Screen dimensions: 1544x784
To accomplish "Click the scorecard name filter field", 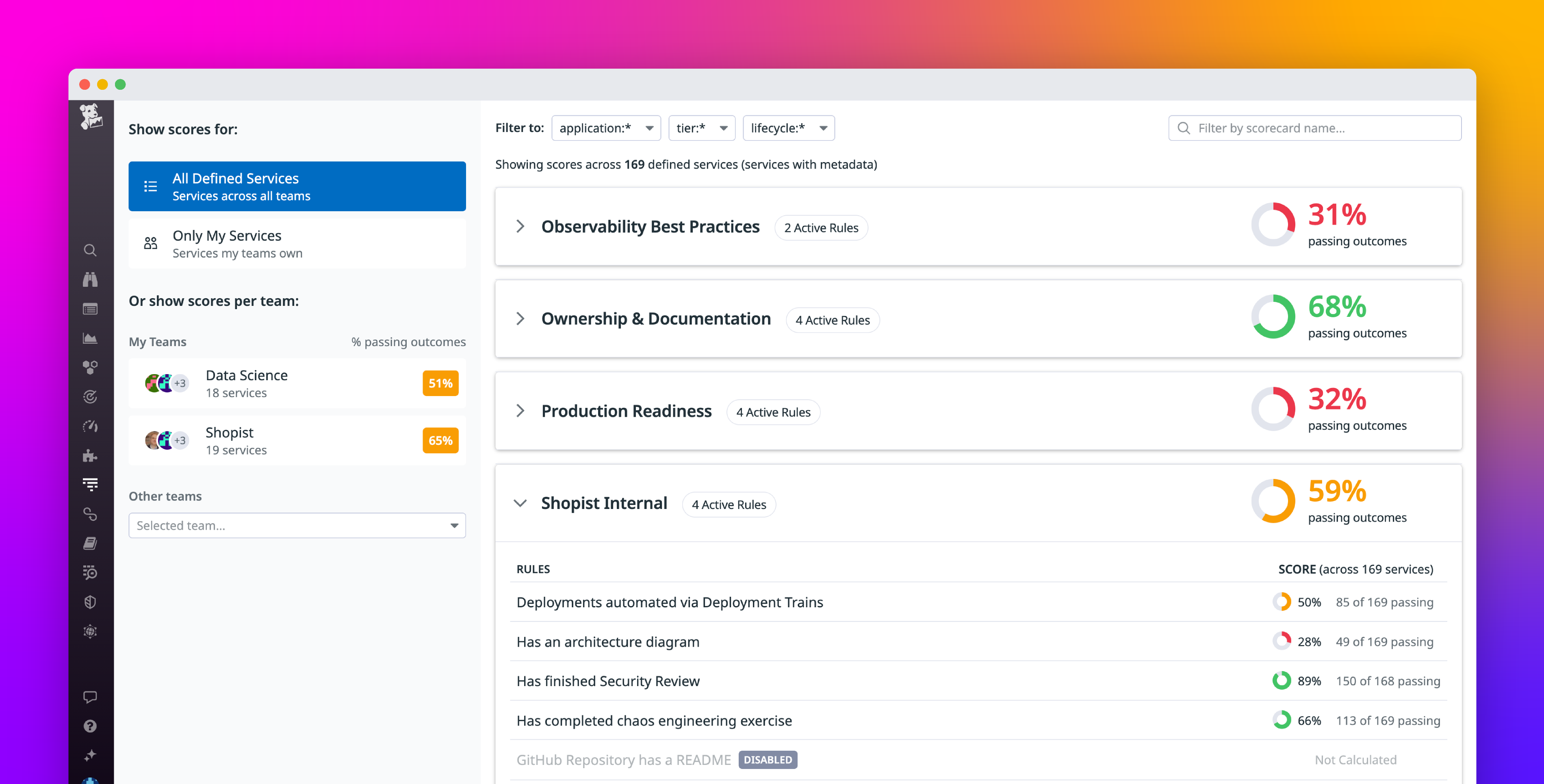I will pyautogui.click(x=1314, y=128).
